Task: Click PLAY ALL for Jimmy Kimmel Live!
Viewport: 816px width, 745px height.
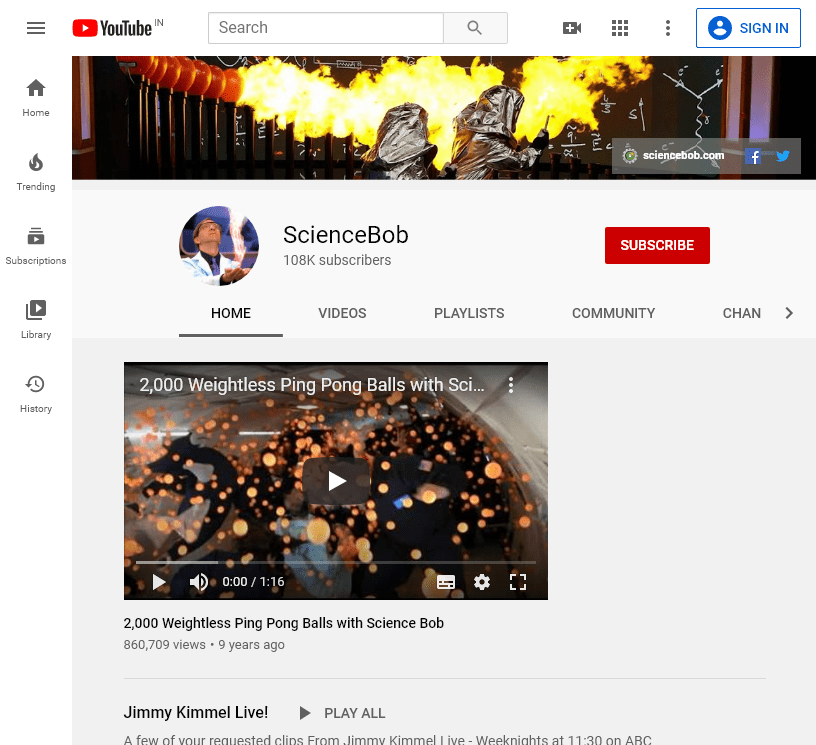Action: 342,713
